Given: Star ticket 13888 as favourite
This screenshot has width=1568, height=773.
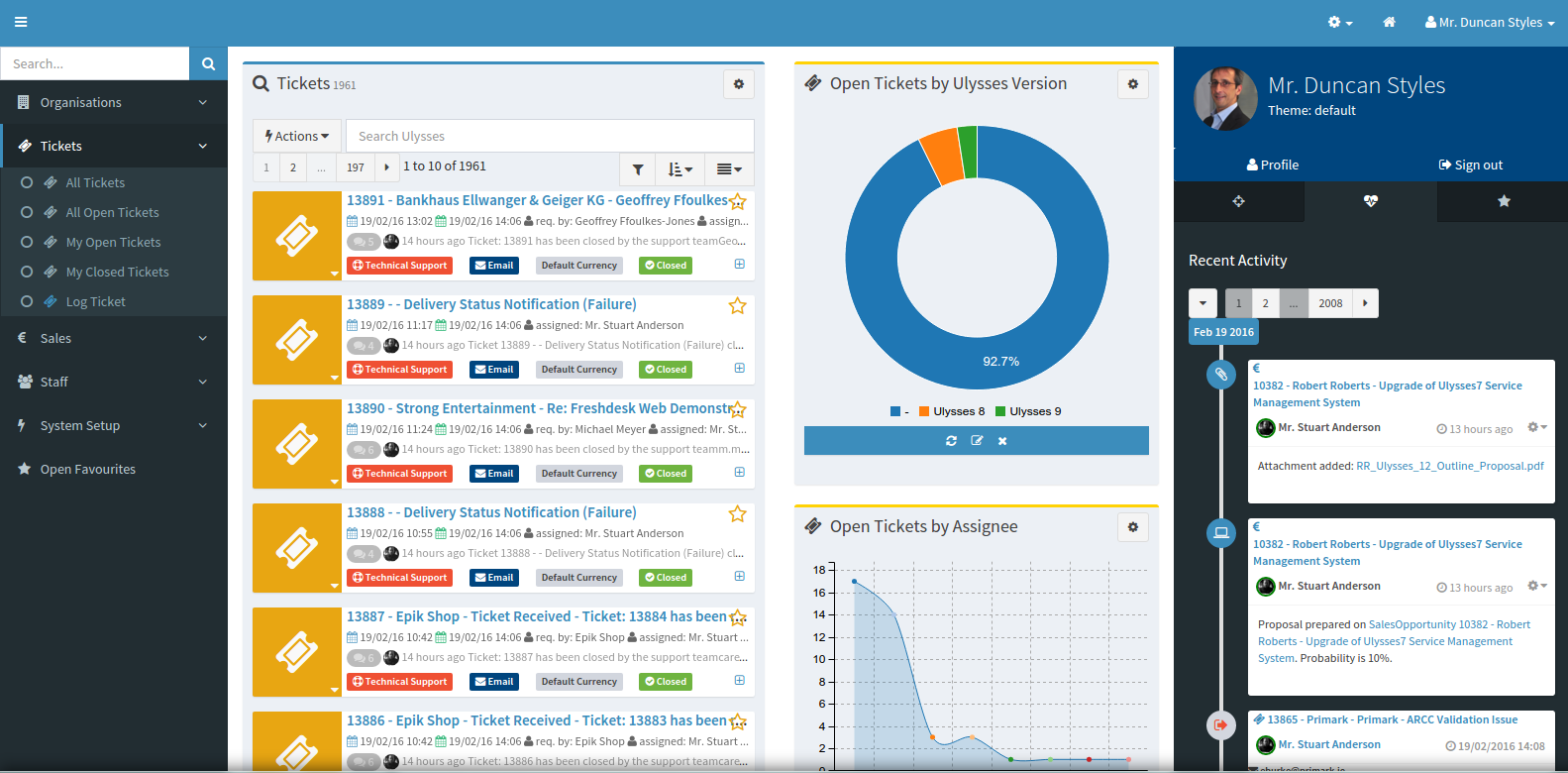Looking at the screenshot, I should click(738, 514).
